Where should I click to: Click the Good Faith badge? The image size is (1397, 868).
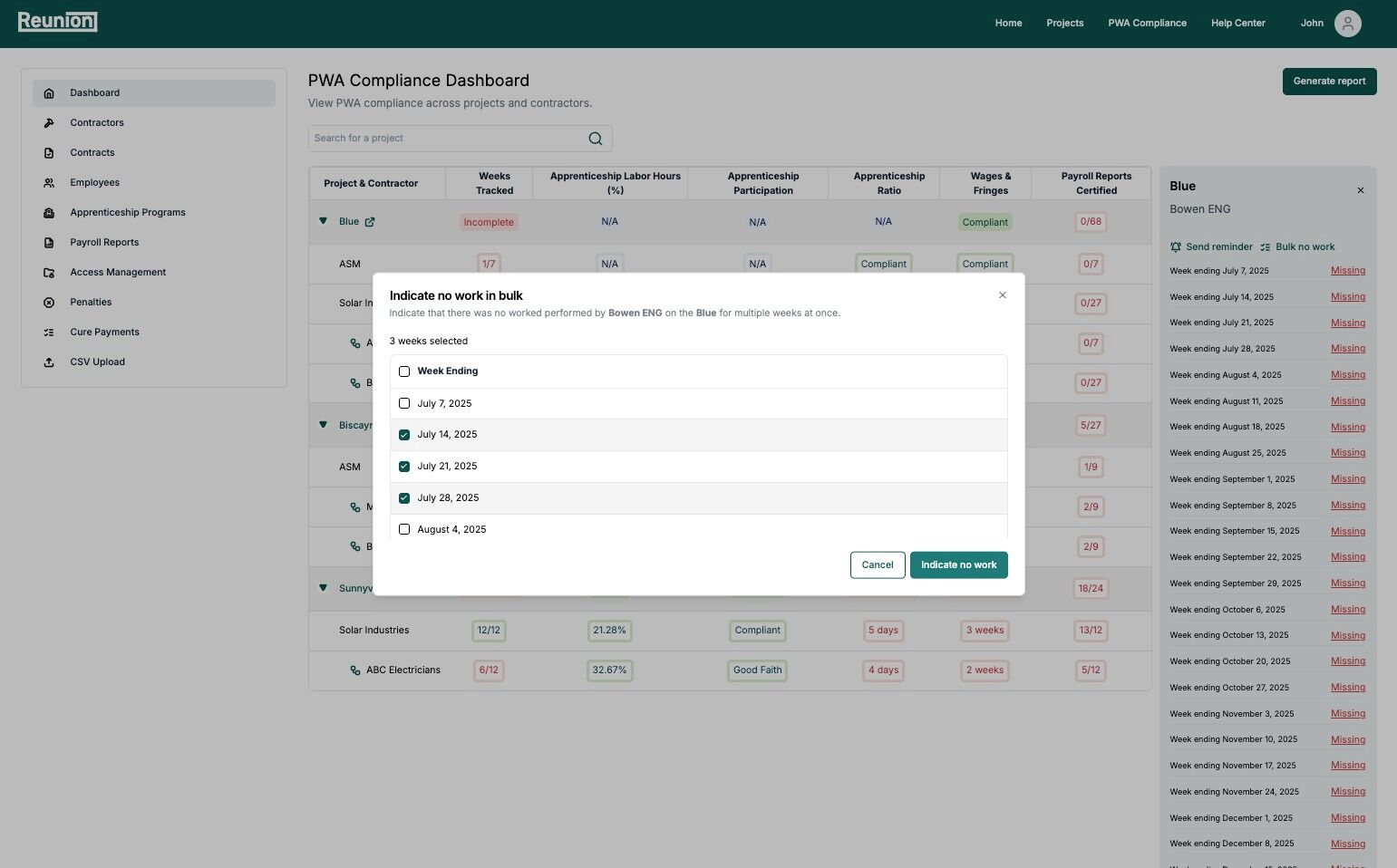click(757, 670)
